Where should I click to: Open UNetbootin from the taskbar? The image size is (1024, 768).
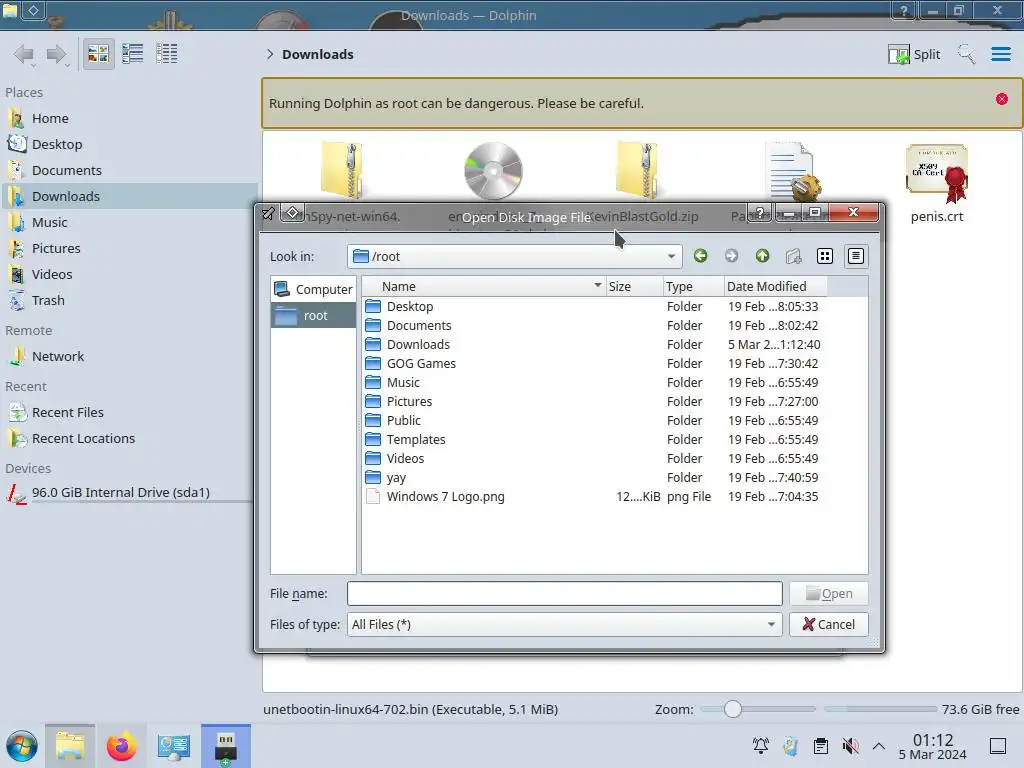pos(225,746)
